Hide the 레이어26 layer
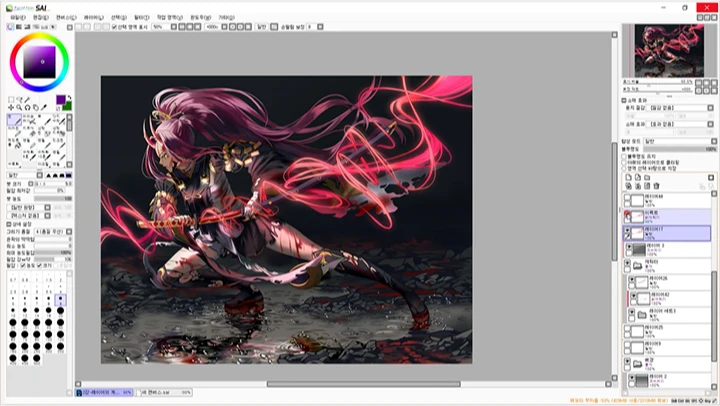Screen dimensions: 720x406 pyautogui.click(x=632, y=280)
